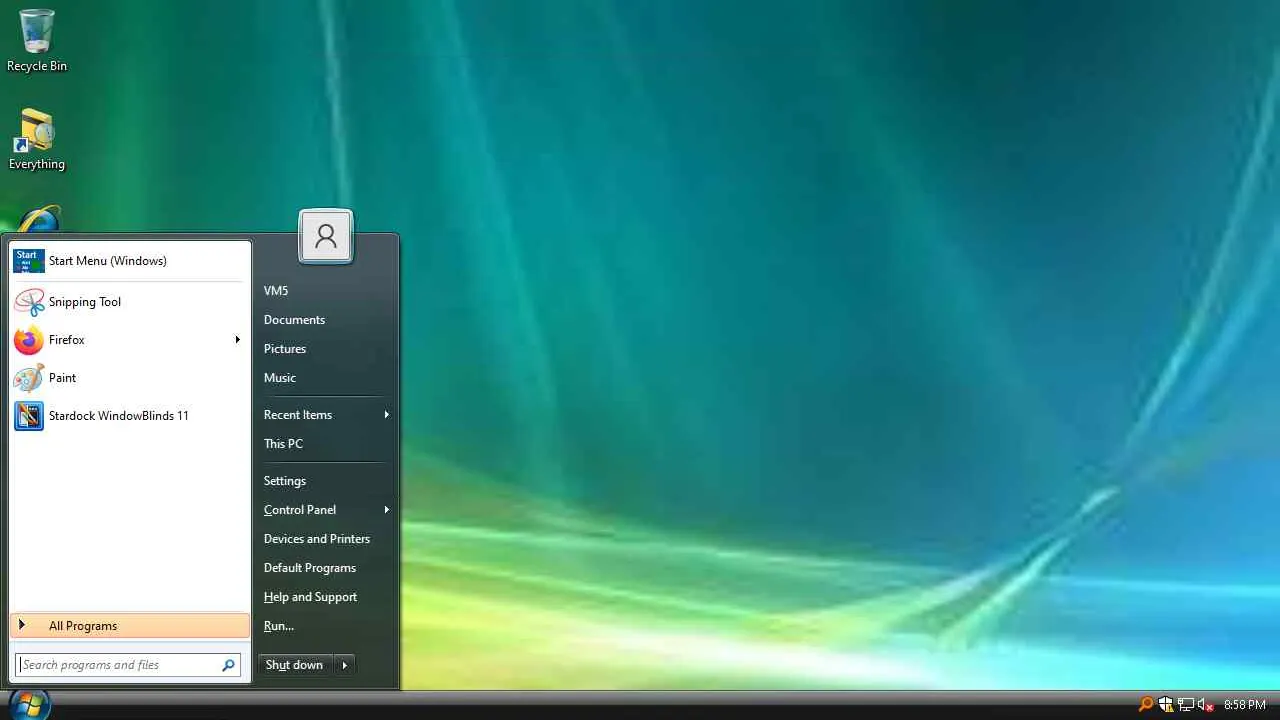Expand the Firefox jump list arrow
The height and width of the screenshot is (720, 1280).
(x=238, y=340)
